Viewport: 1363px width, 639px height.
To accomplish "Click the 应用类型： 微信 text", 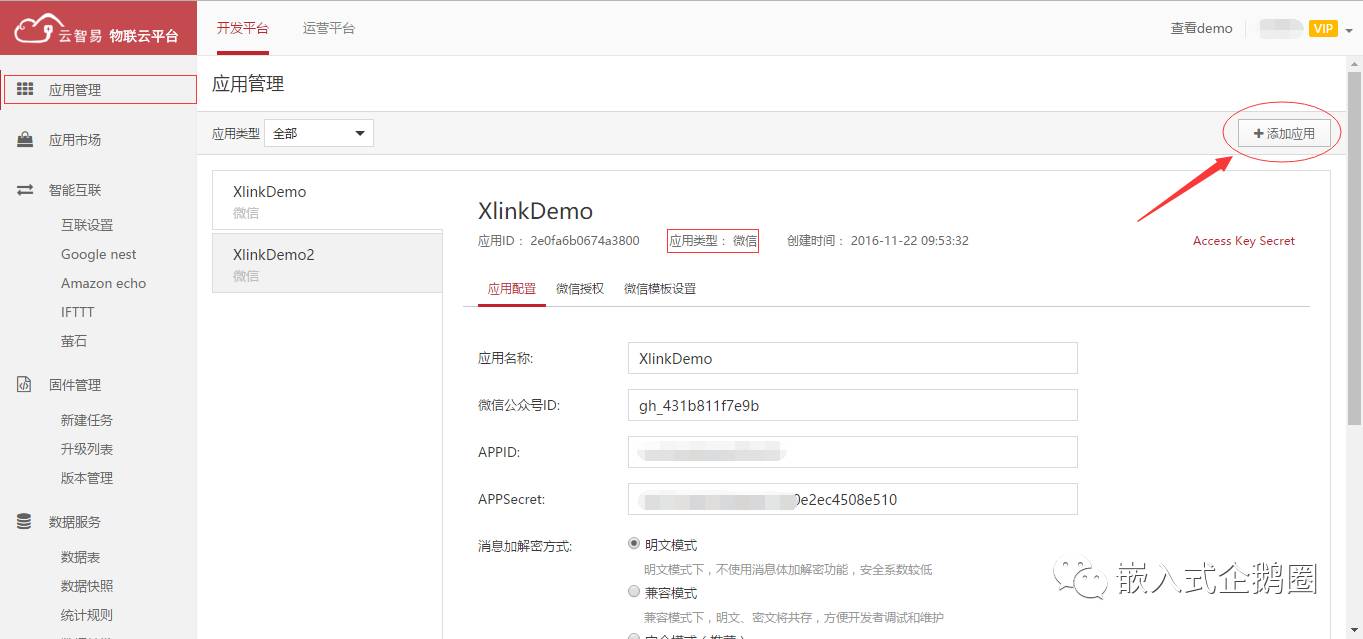I will (x=713, y=240).
